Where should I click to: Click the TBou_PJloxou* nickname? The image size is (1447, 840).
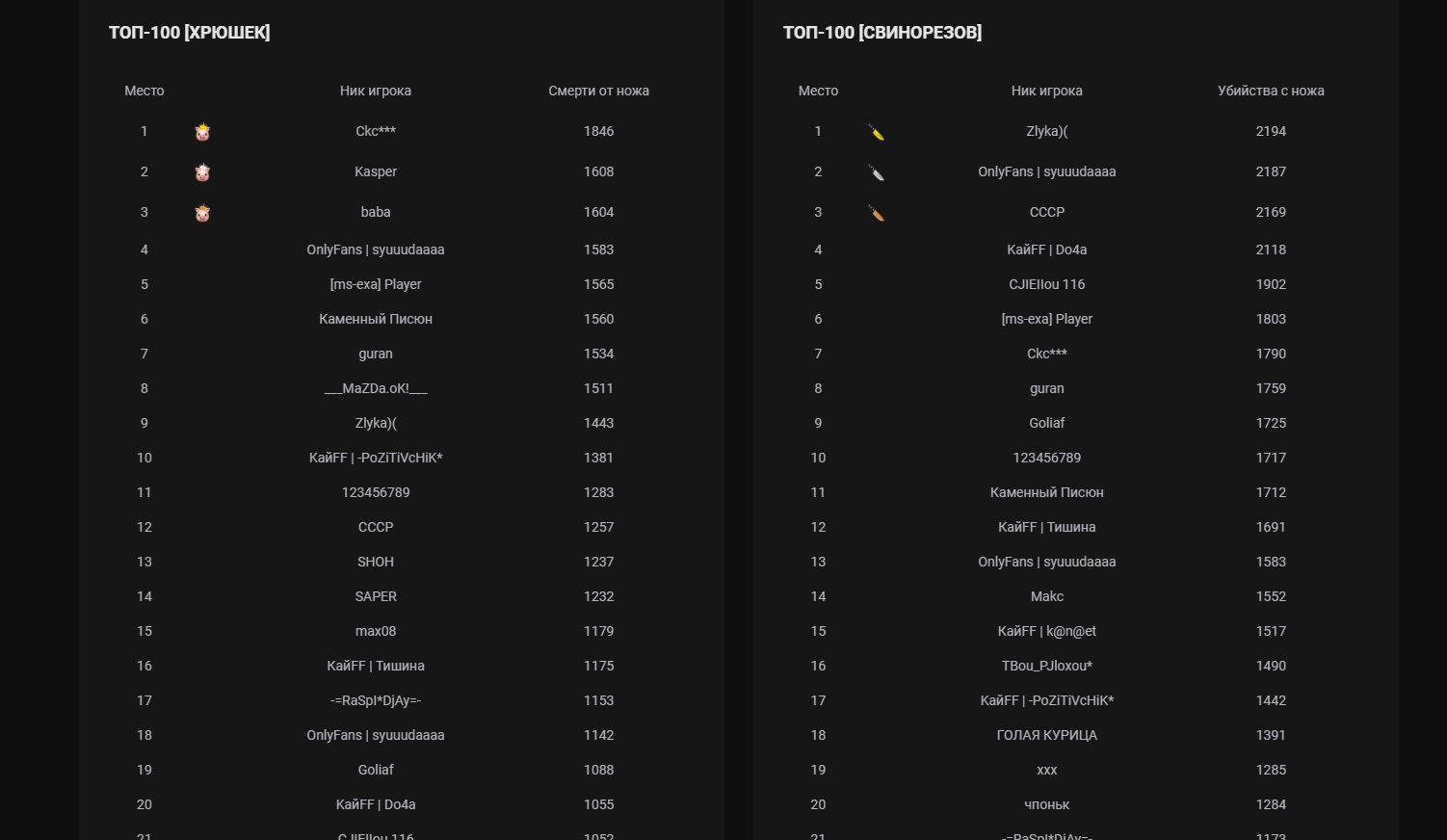[x=1046, y=666]
